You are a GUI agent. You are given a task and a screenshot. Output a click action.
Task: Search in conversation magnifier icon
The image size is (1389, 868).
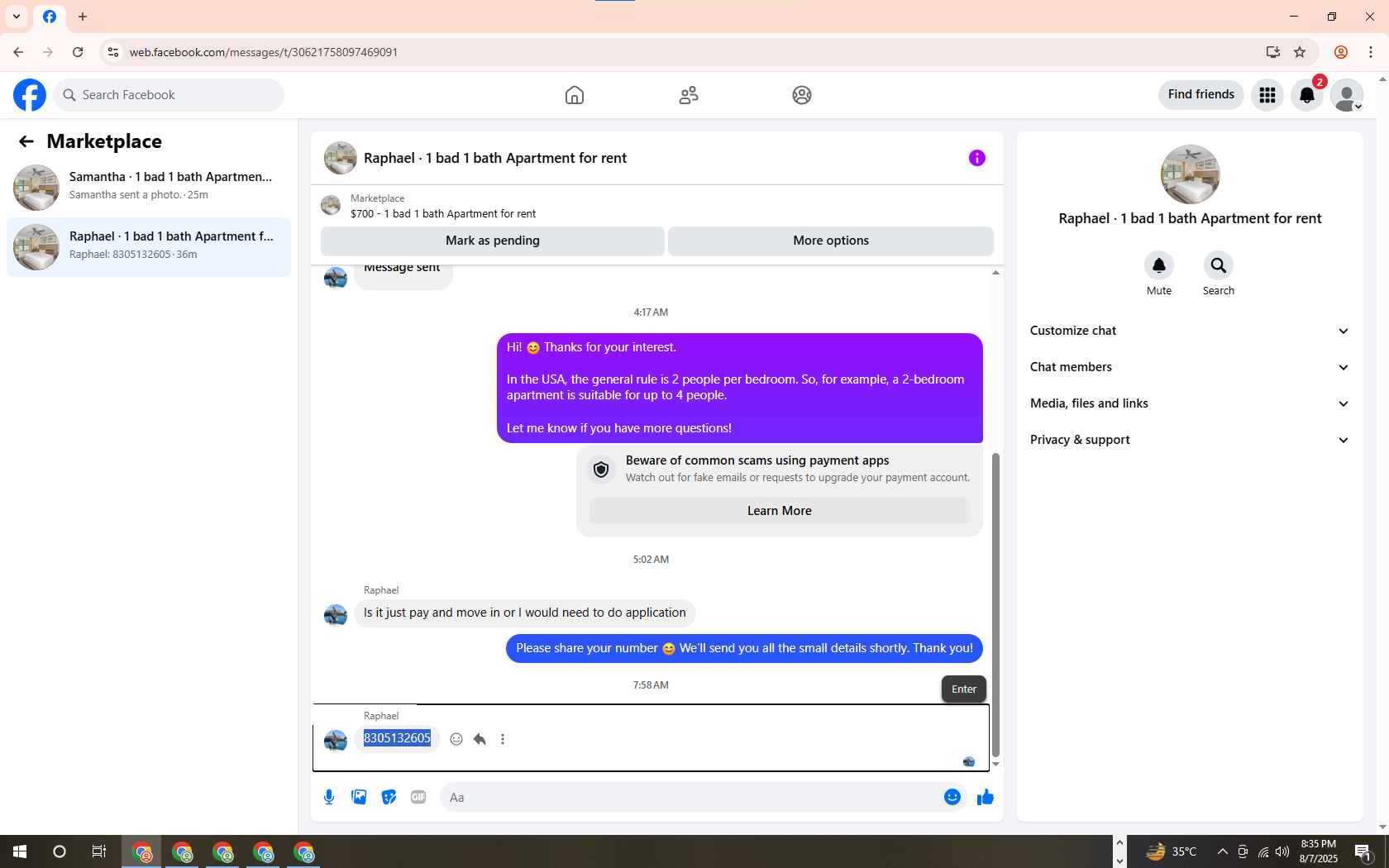click(1219, 265)
